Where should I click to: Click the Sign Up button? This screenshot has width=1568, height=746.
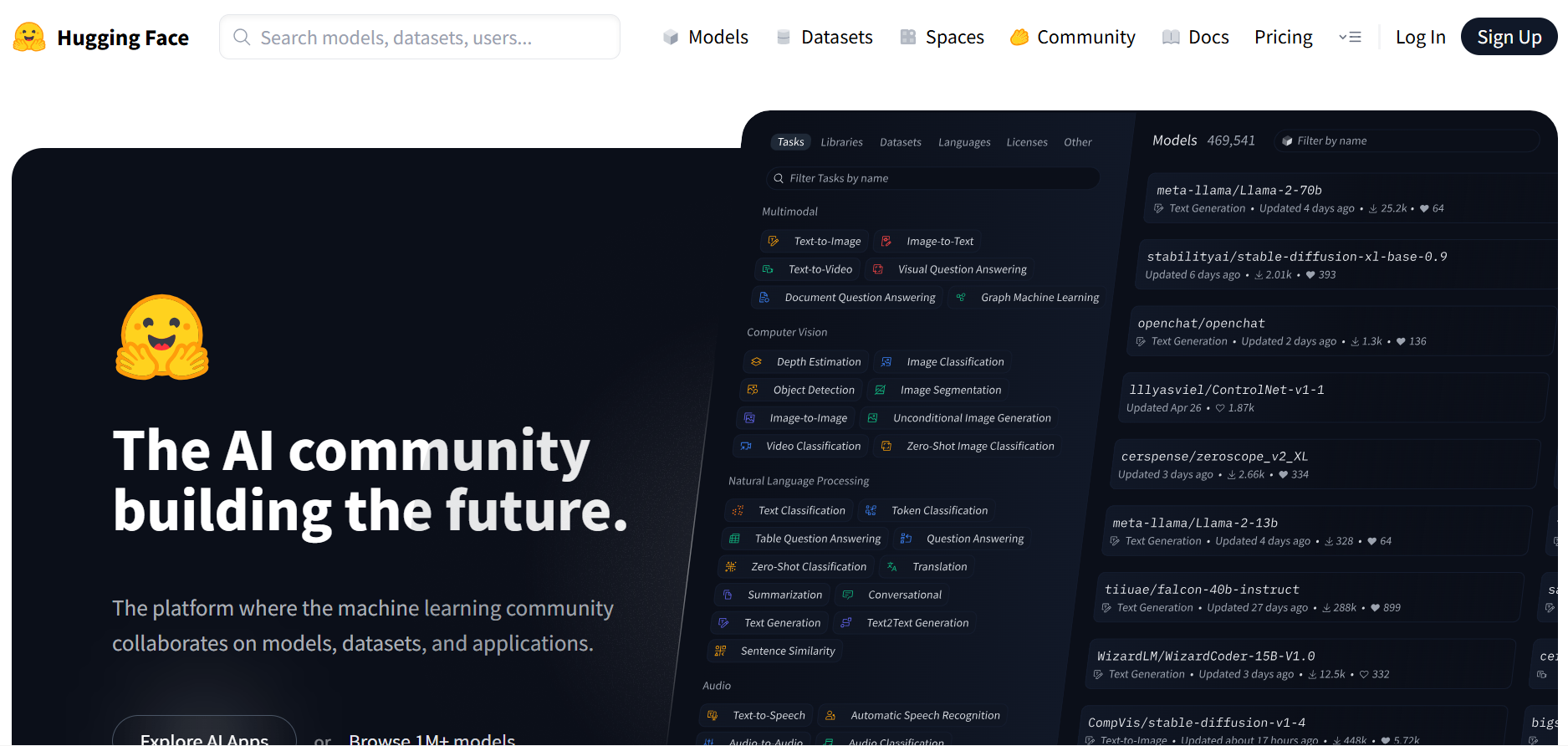pyautogui.click(x=1509, y=37)
